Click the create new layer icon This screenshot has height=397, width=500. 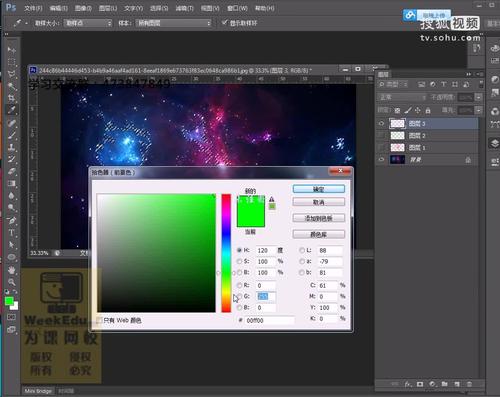[457, 384]
